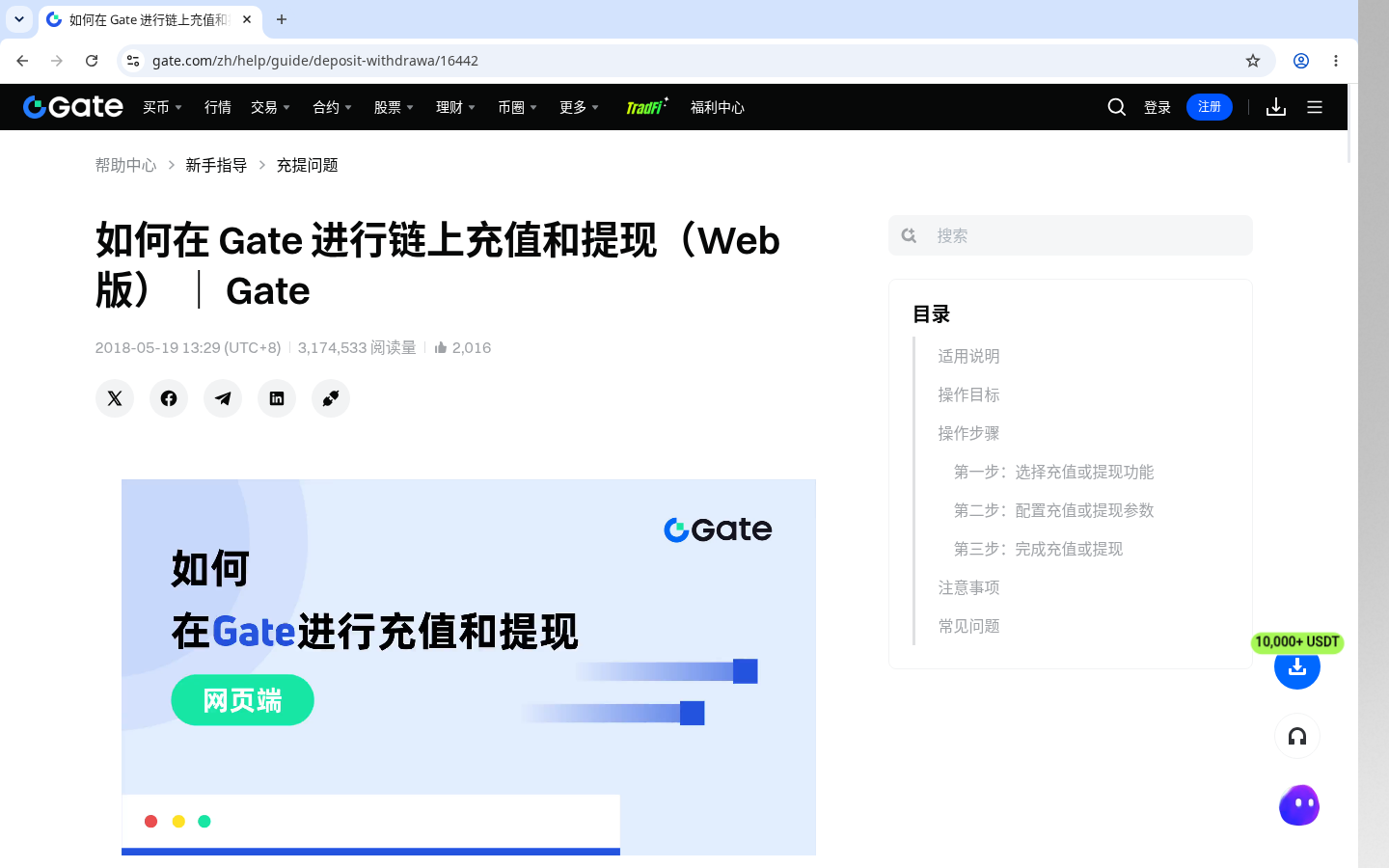
Task: Open the headset customer support icon
Action: [x=1297, y=737]
